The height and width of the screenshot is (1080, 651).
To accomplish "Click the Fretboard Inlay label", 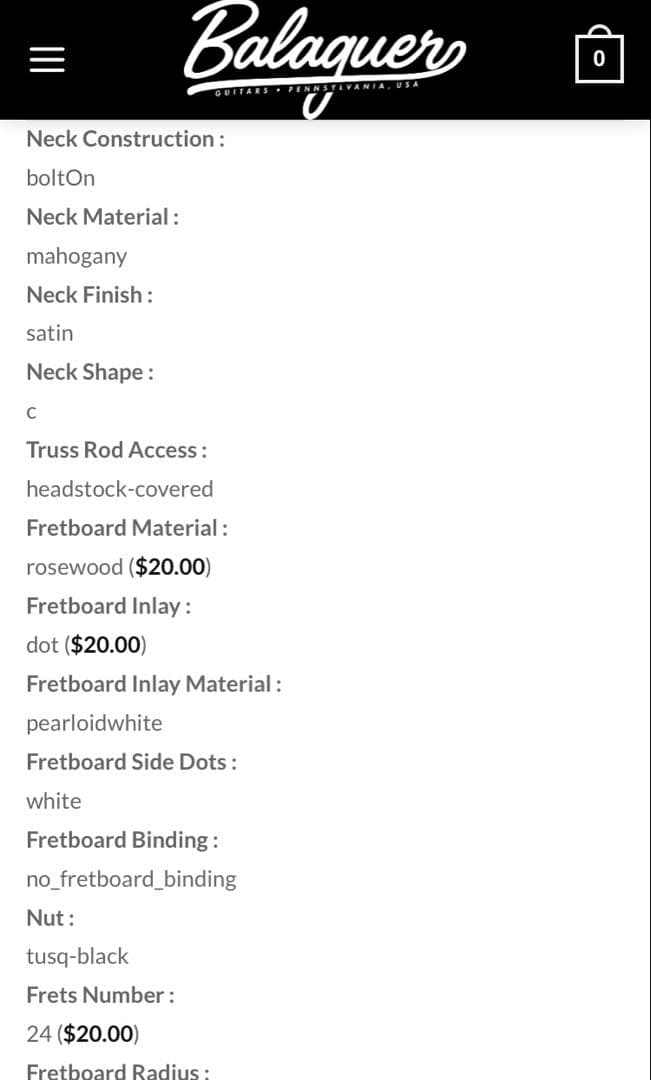I will click(108, 606).
